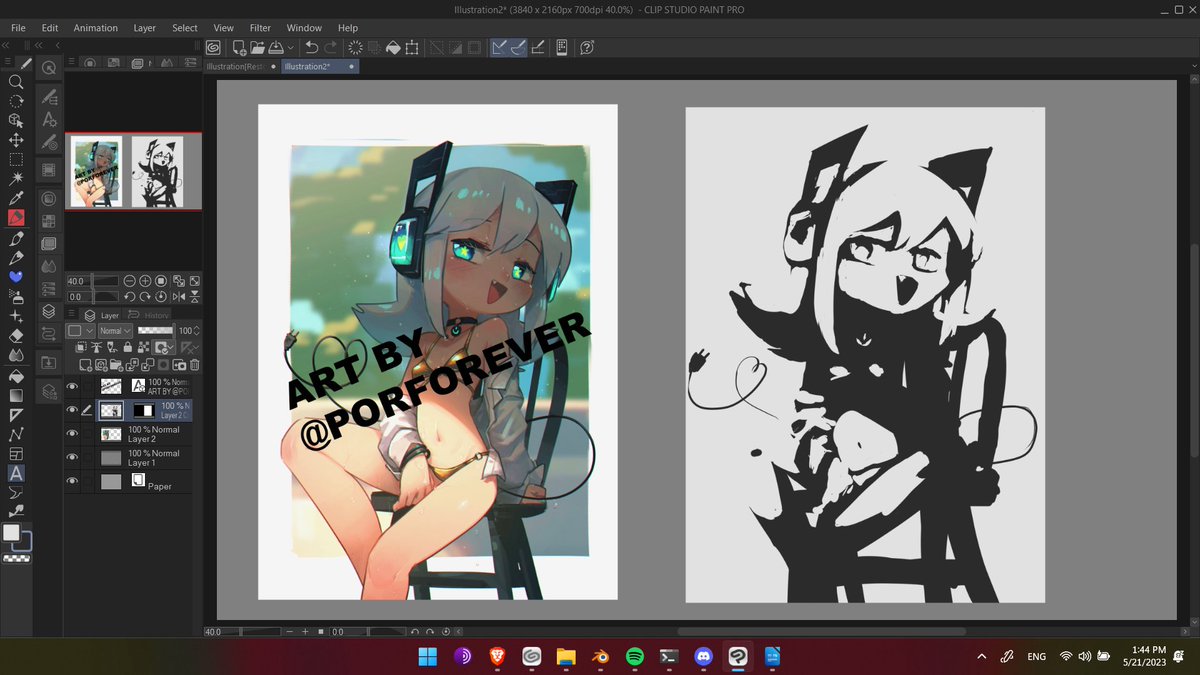This screenshot has width=1200, height=675.
Task: Click the Zoom out minus icon in Navigator
Action: click(x=129, y=282)
